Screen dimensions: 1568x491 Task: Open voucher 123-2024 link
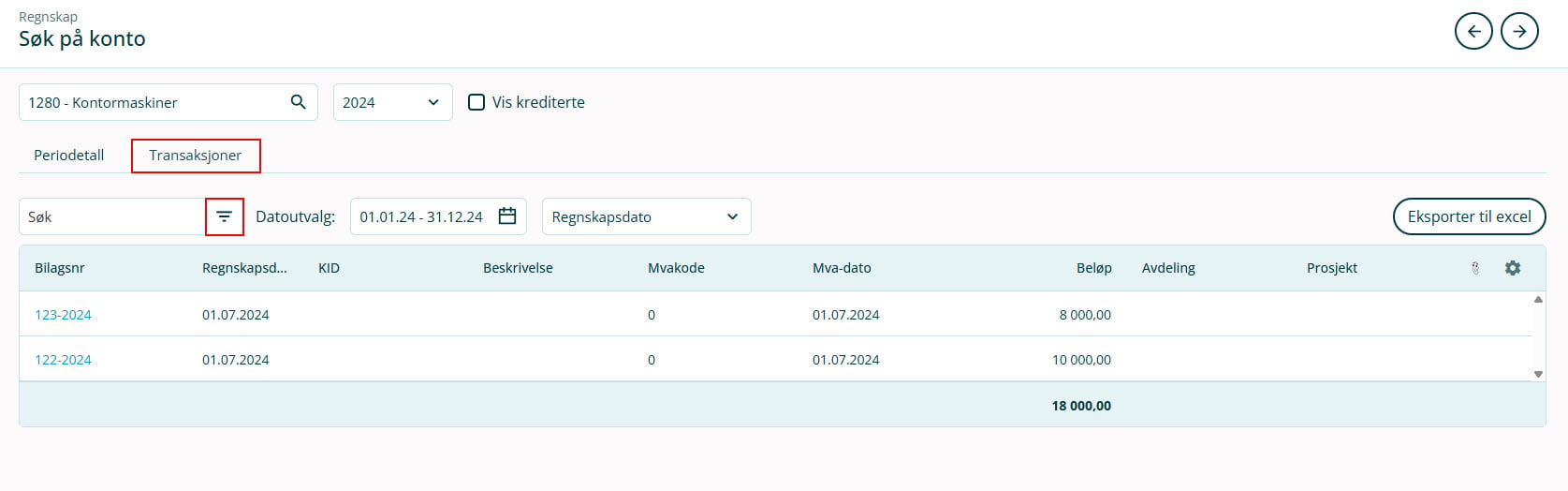coord(63,315)
